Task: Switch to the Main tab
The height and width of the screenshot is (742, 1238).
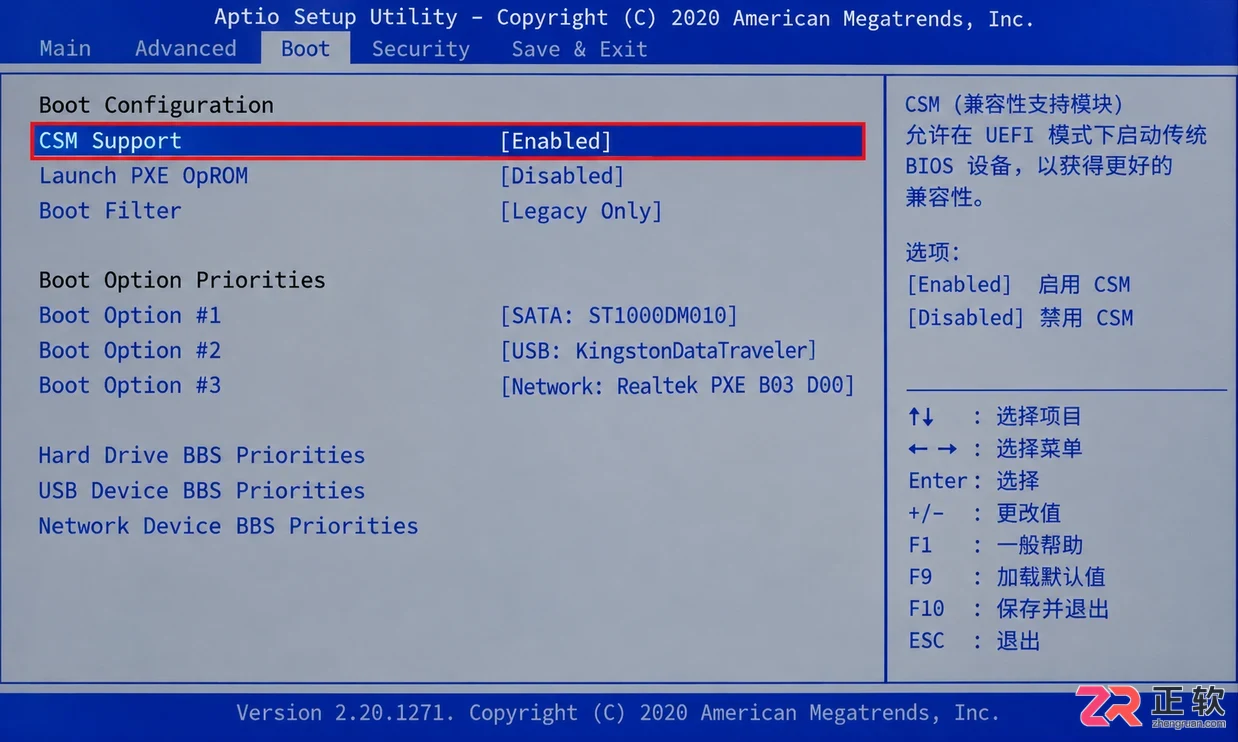Action: (65, 48)
